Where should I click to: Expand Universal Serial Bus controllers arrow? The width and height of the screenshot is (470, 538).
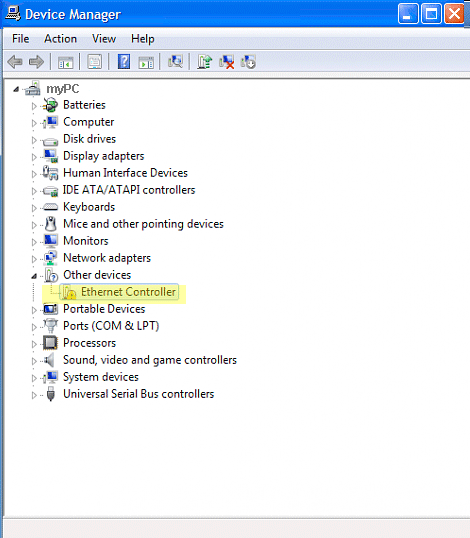click(x=34, y=395)
